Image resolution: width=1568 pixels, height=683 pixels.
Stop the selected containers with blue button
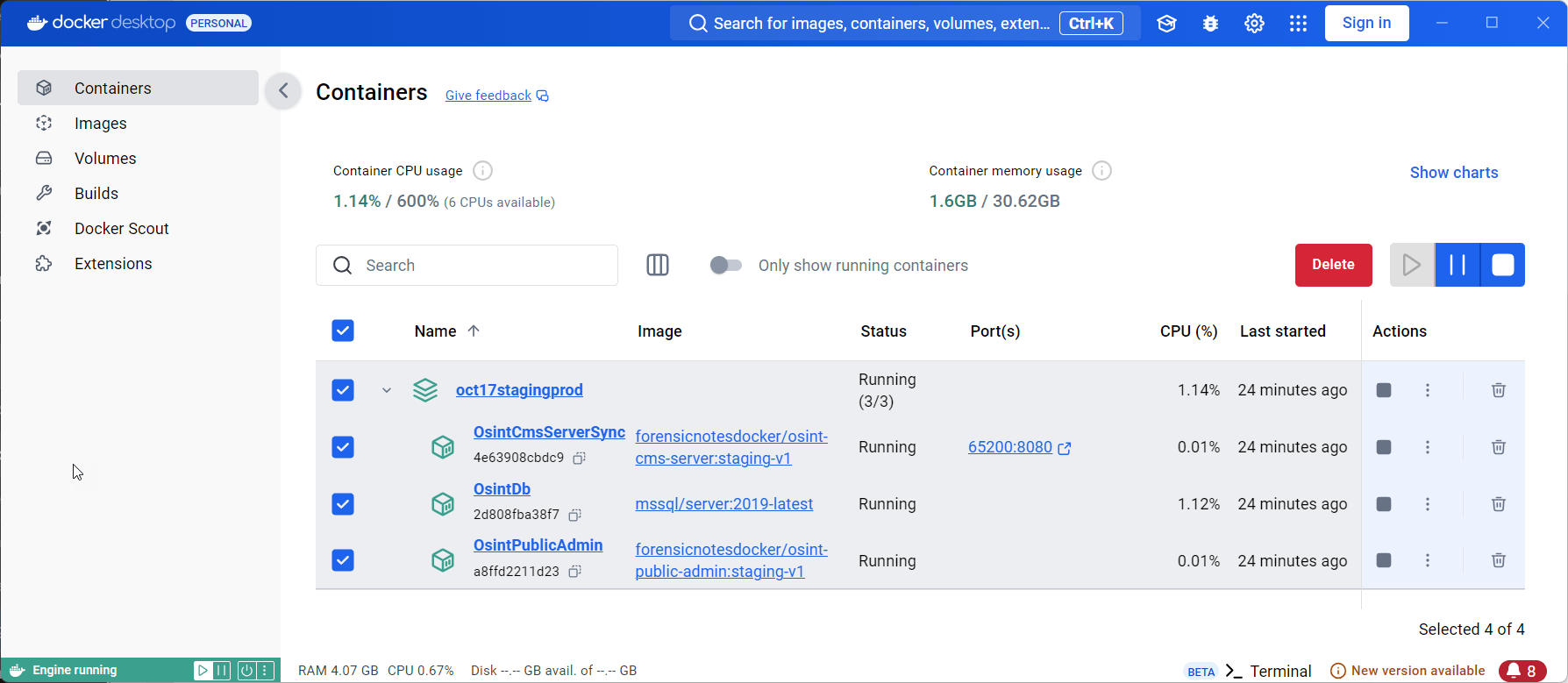[1503, 265]
